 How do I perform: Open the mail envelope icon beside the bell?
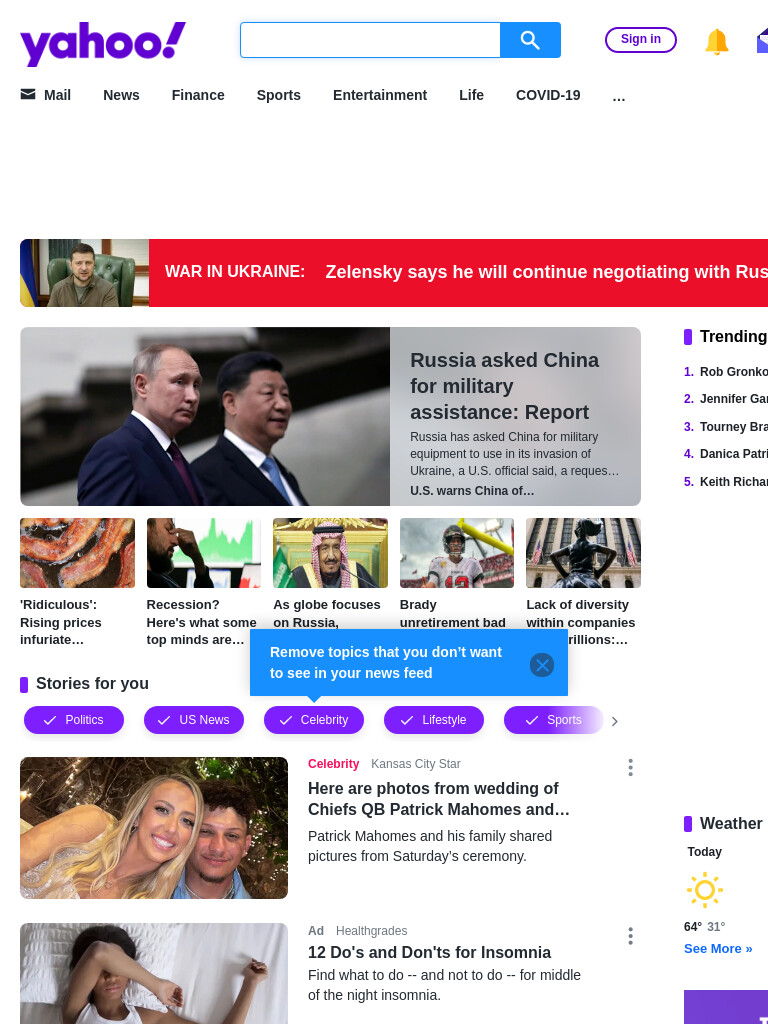coord(762,40)
